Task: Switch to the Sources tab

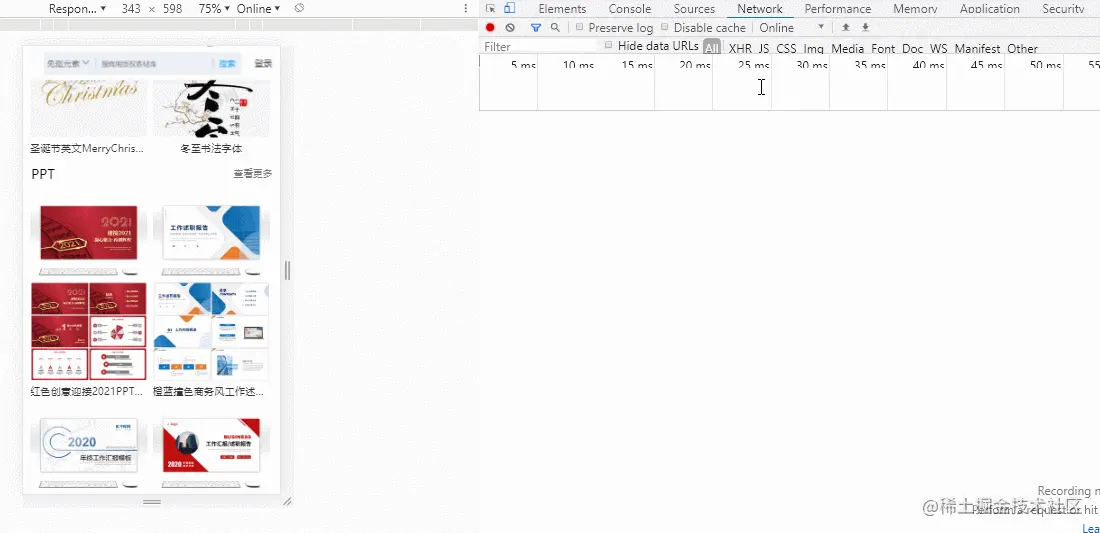Action: point(694,8)
